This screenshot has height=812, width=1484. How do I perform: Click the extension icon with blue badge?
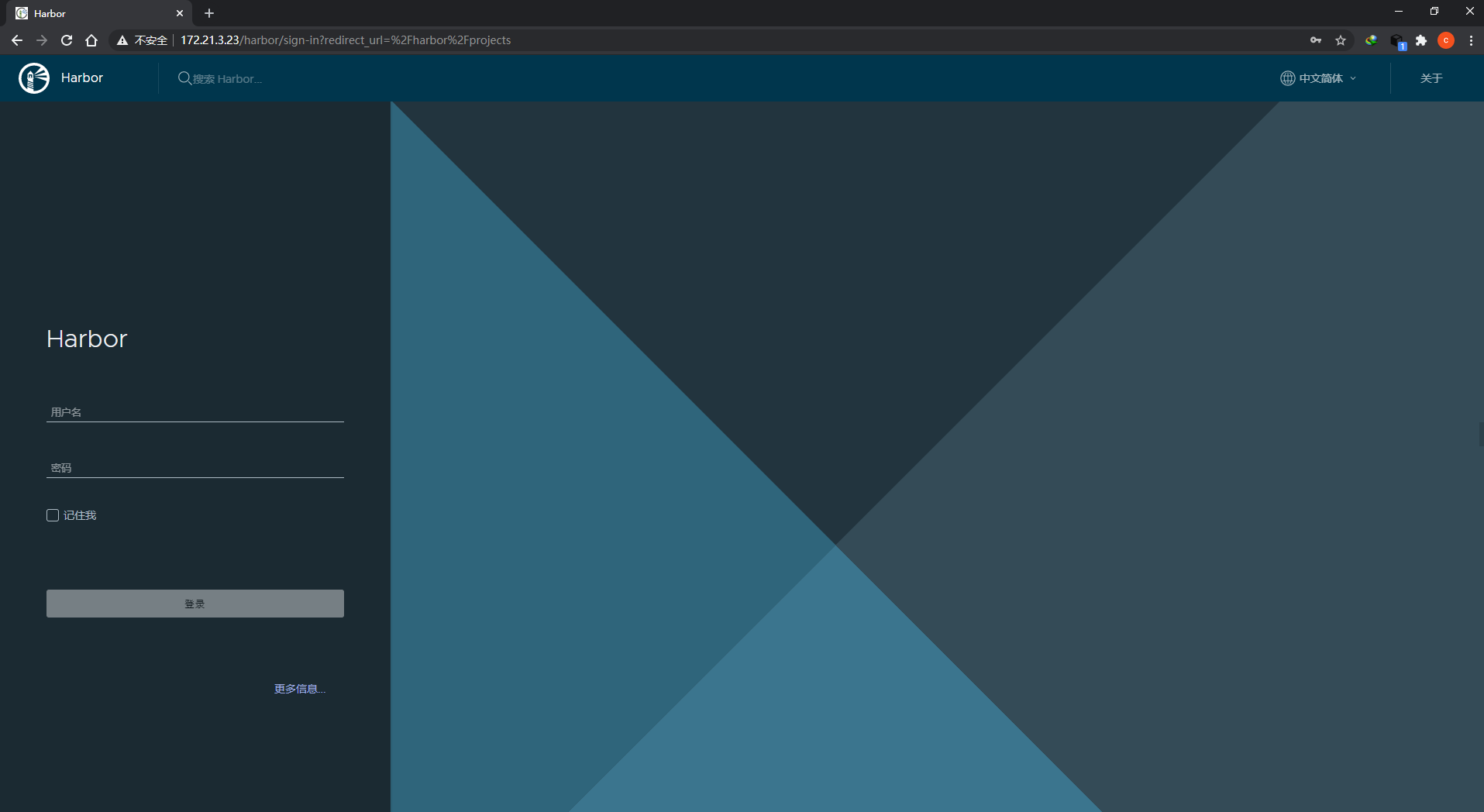point(1397,41)
